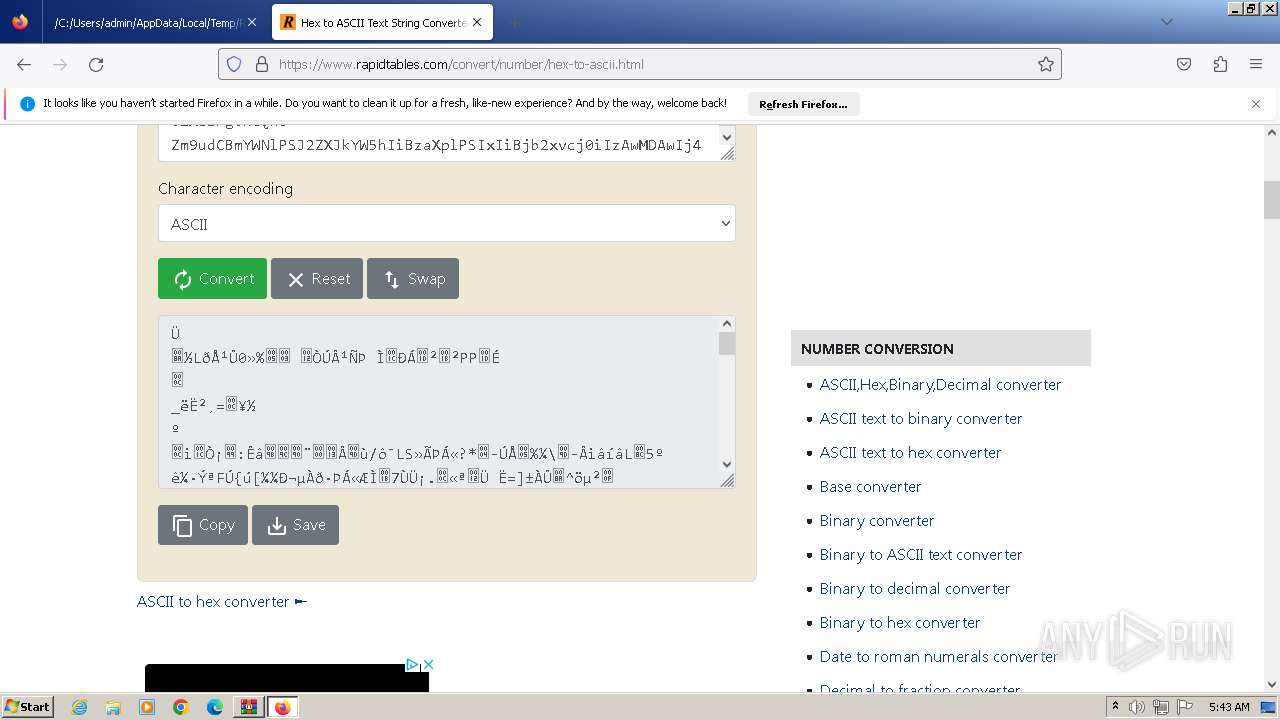This screenshot has height=720, width=1280.
Task: Open File Explorer folder on taskbar
Action: pyautogui.click(x=113, y=707)
